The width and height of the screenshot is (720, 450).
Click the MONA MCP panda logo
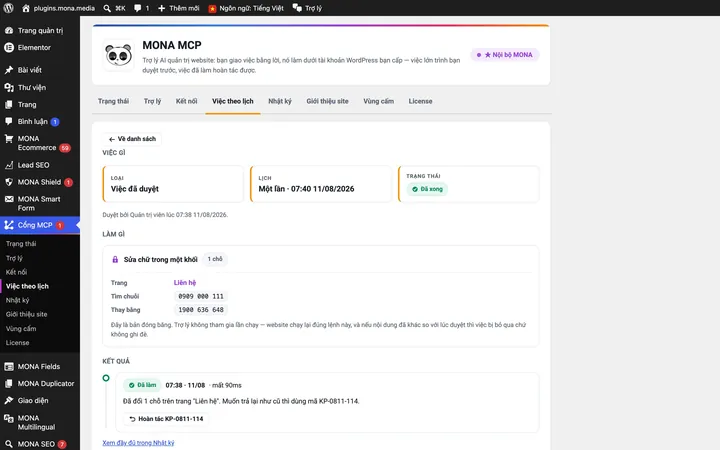coord(118,55)
